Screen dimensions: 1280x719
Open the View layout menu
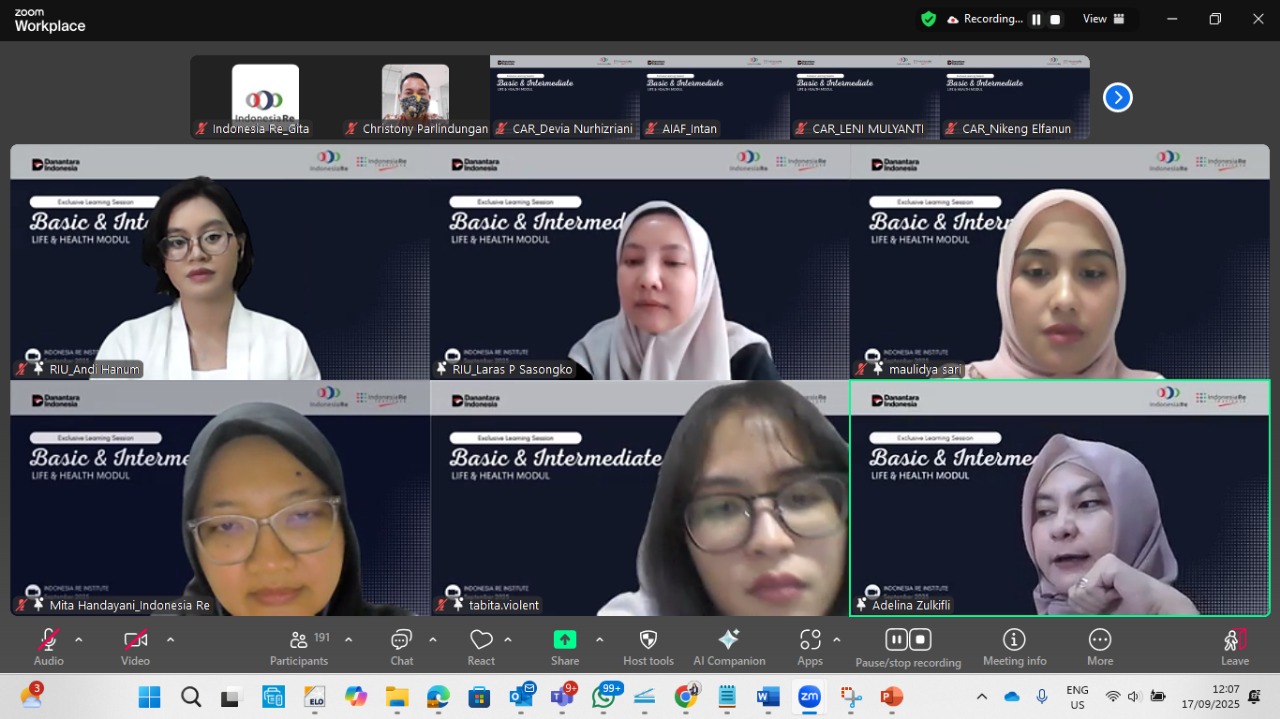[x=1104, y=19]
